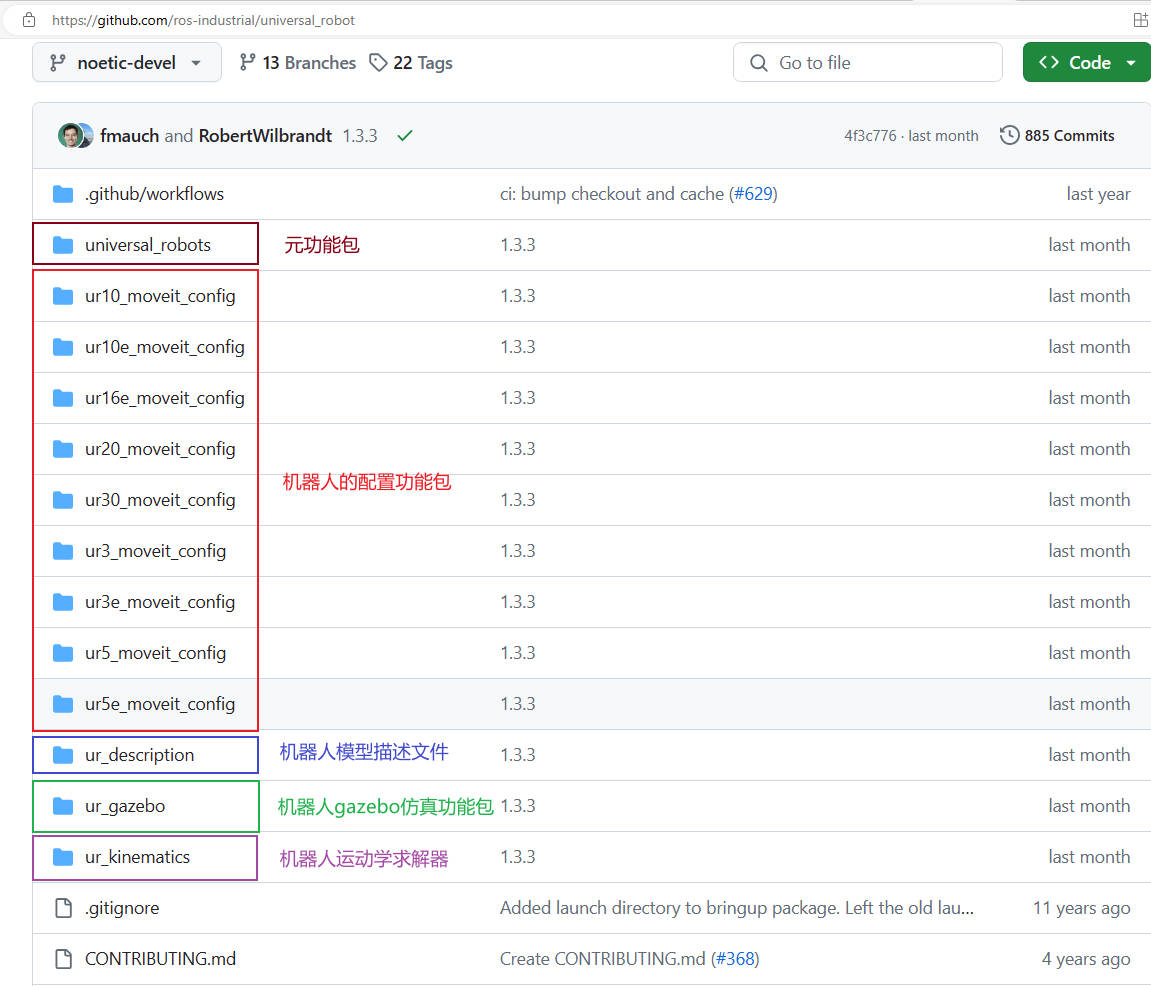Click the lock site-info icon in address bar
This screenshot has height=986, width=1151.
[x=29, y=20]
